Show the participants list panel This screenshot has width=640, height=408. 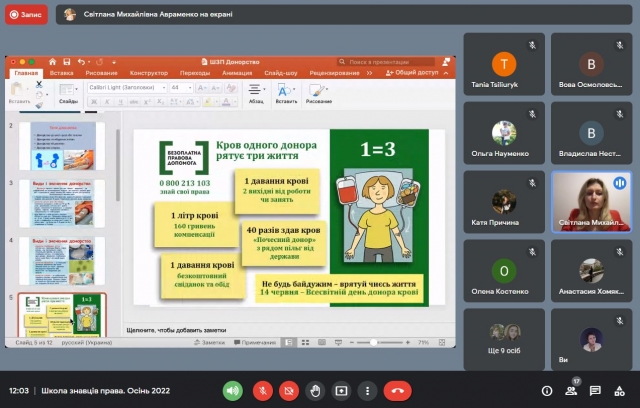click(x=571, y=390)
